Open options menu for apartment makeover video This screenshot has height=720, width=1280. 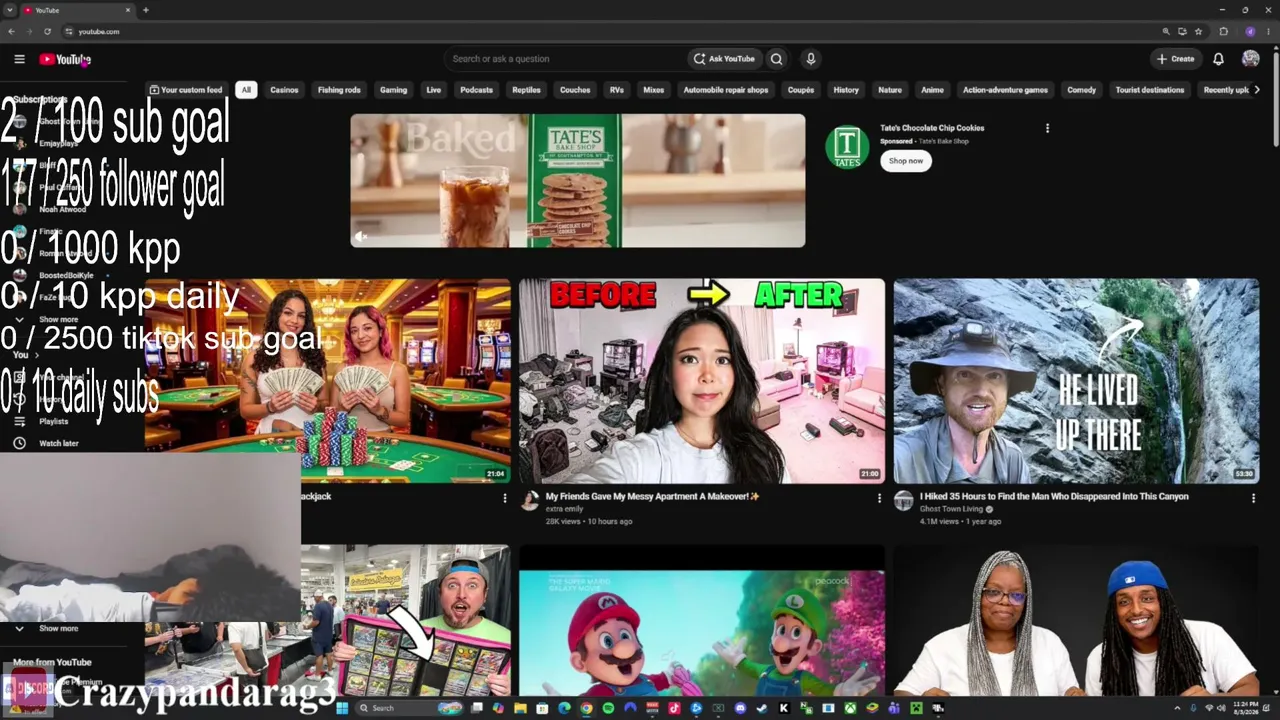(879, 497)
